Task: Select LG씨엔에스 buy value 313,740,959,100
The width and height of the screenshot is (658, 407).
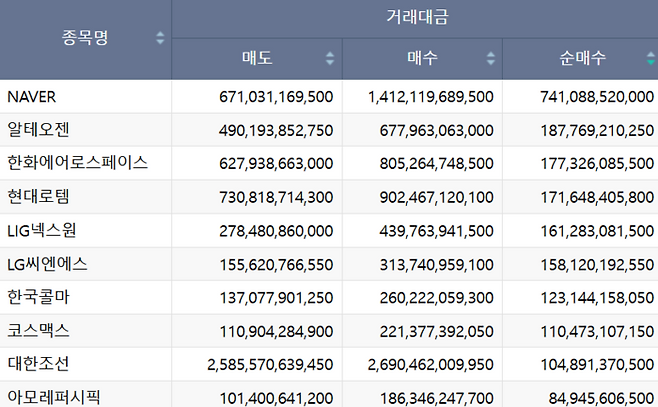Action: [x=436, y=265]
